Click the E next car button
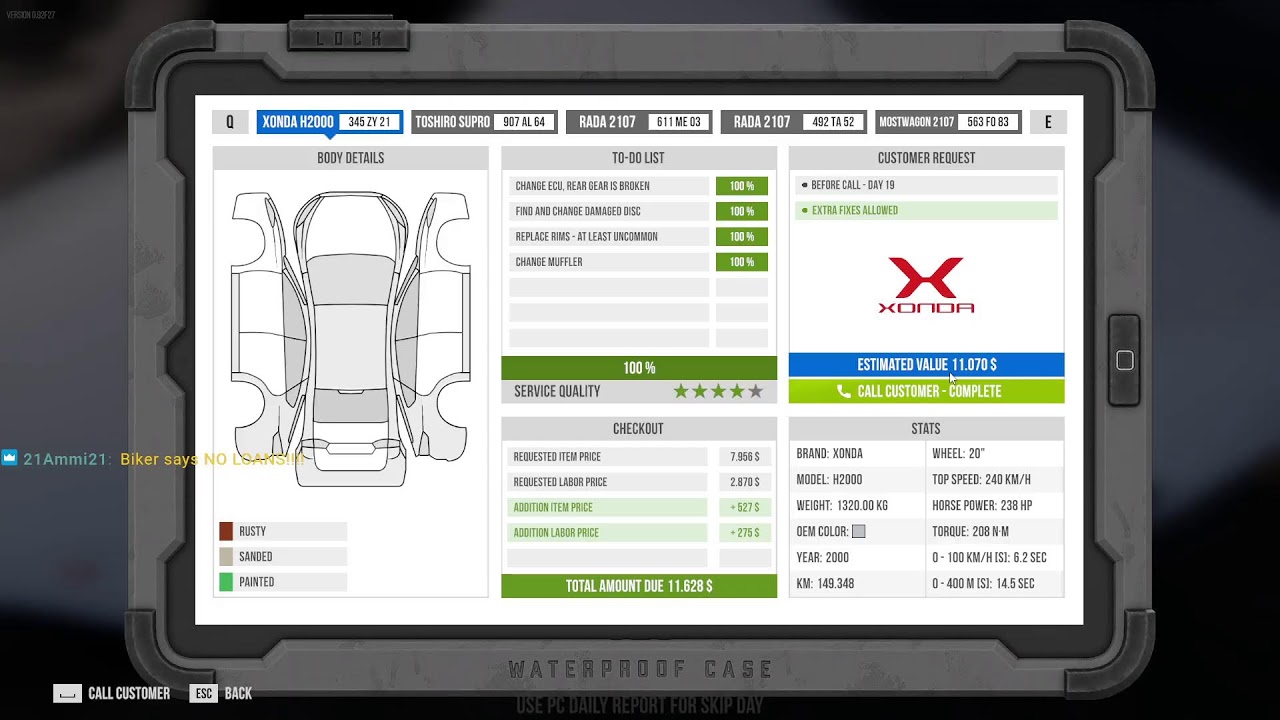The height and width of the screenshot is (720, 1280). pyautogui.click(x=1048, y=122)
